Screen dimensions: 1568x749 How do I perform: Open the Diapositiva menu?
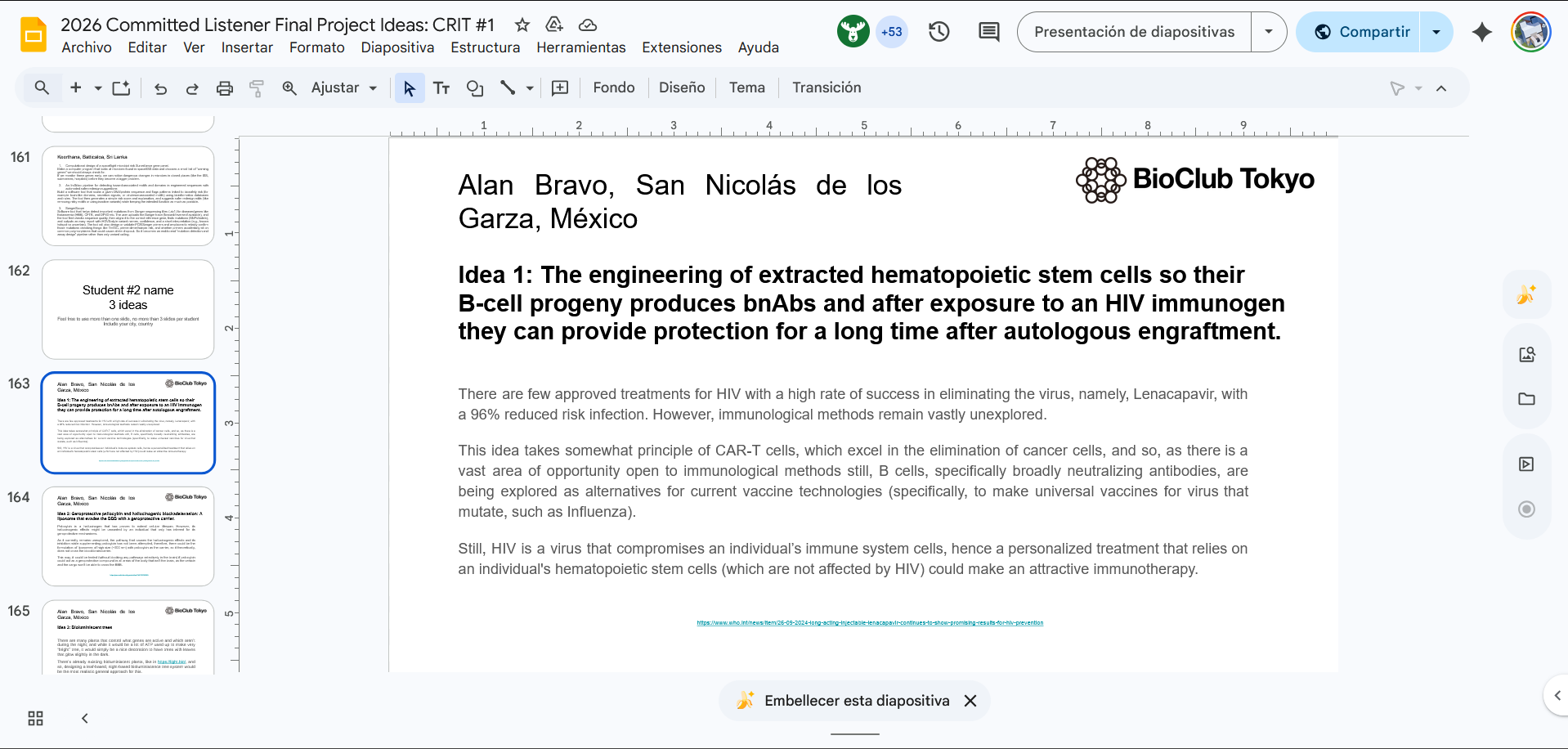(x=397, y=47)
